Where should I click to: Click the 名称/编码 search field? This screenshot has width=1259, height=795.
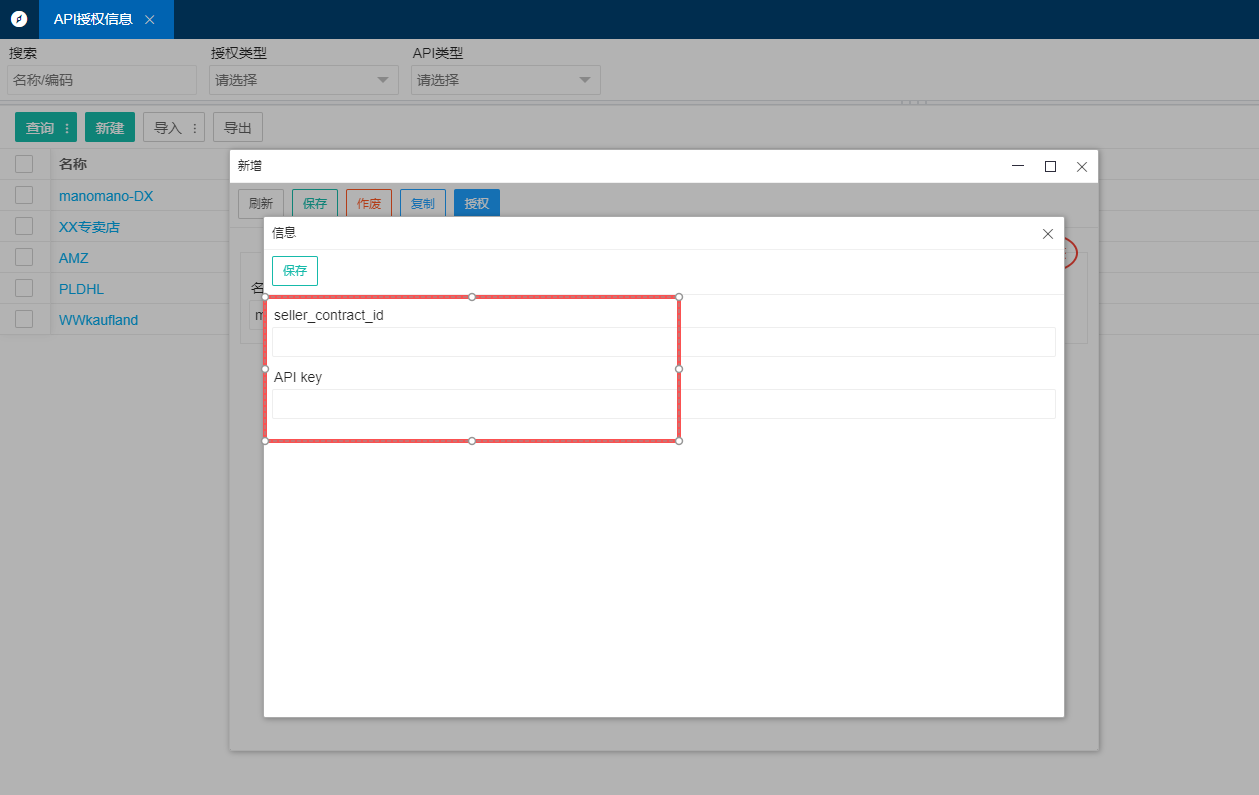click(102, 80)
